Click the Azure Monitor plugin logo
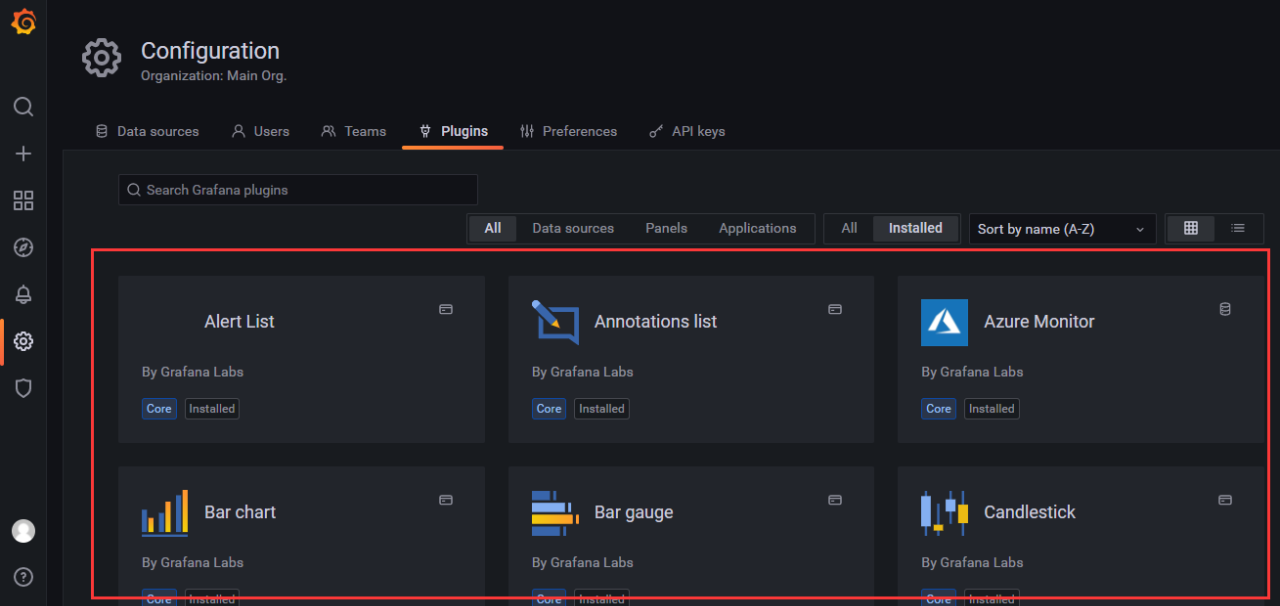 point(944,322)
